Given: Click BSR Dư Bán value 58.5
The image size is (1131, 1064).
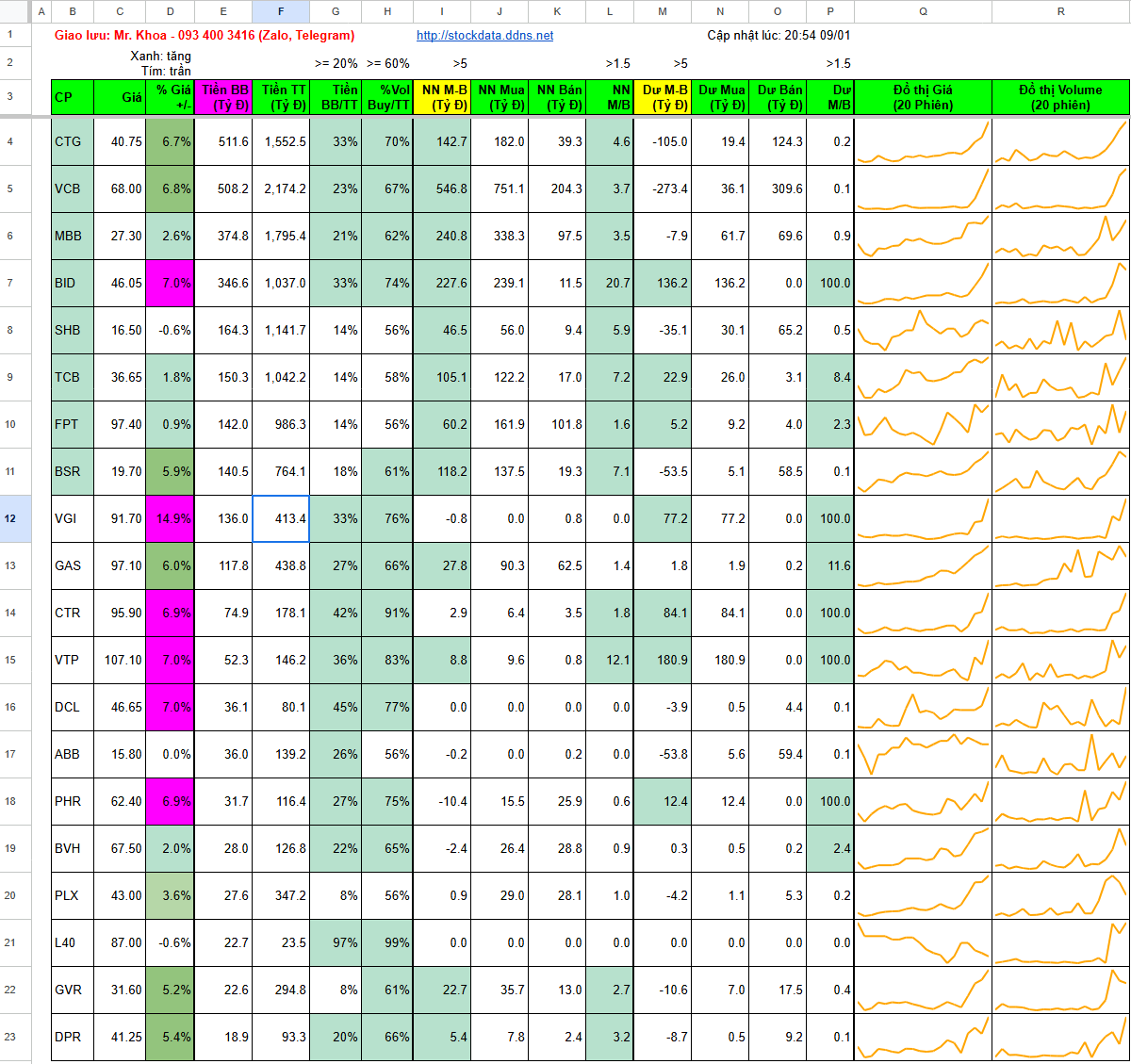Looking at the screenshot, I should 778,471.
